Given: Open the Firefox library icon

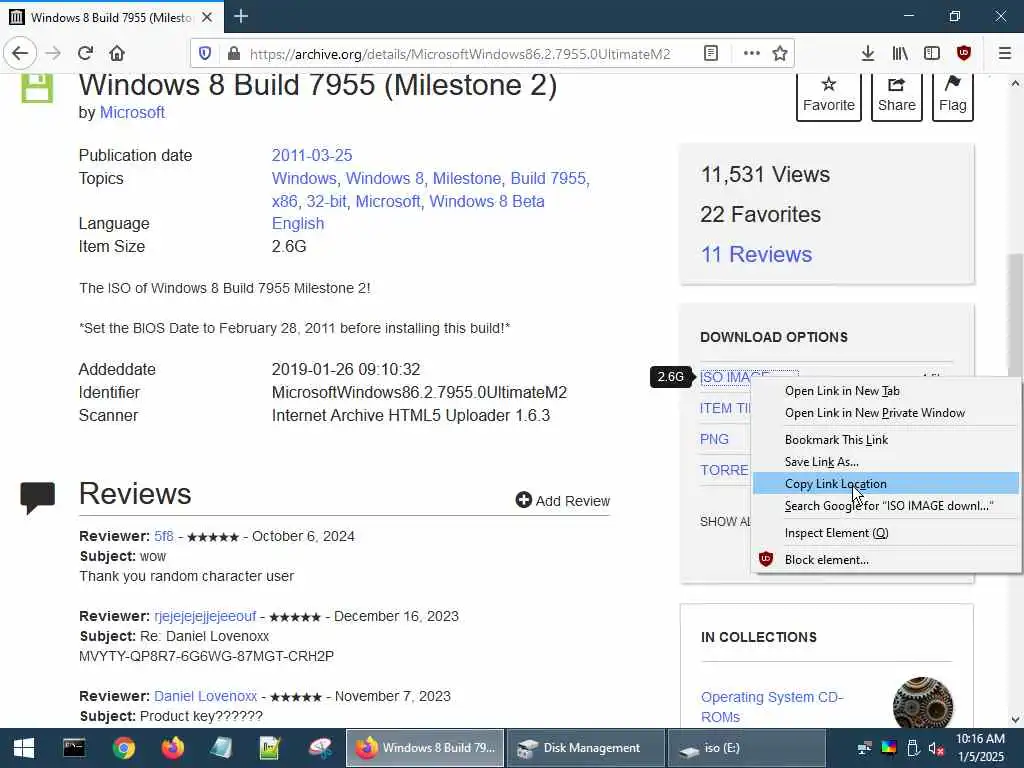Looking at the screenshot, I should (x=900, y=53).
